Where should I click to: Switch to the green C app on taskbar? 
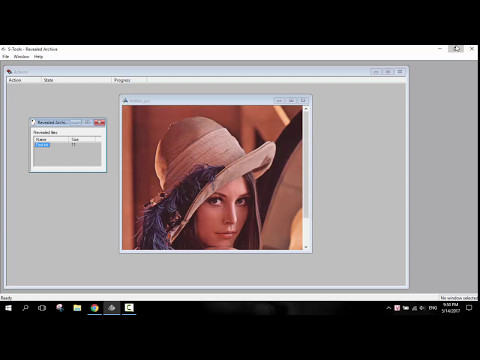coord(129,308)
